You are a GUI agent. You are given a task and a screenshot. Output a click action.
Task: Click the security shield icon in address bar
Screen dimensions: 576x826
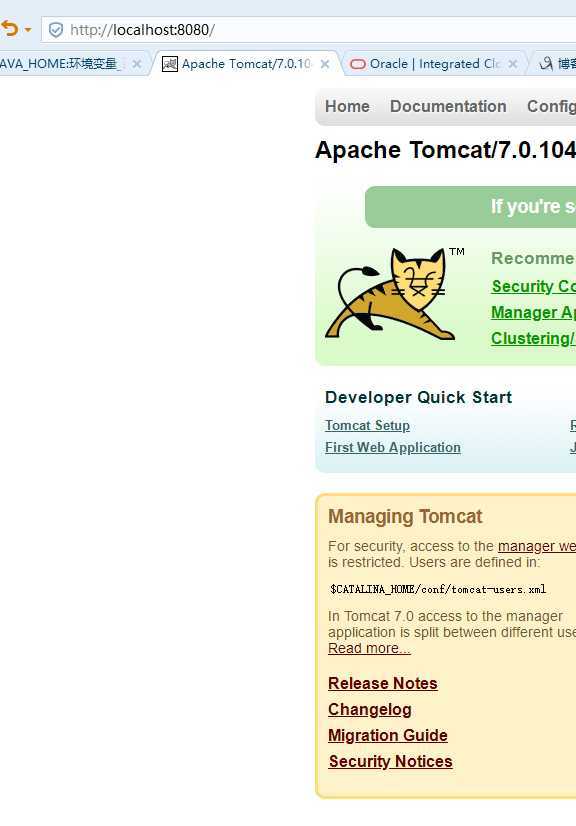coord(55,30)
